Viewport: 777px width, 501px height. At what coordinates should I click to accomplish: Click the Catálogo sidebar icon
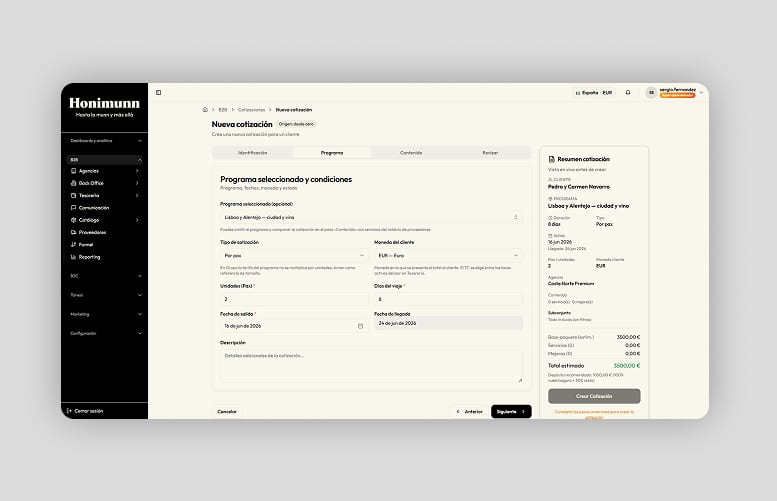pos(73,220)
